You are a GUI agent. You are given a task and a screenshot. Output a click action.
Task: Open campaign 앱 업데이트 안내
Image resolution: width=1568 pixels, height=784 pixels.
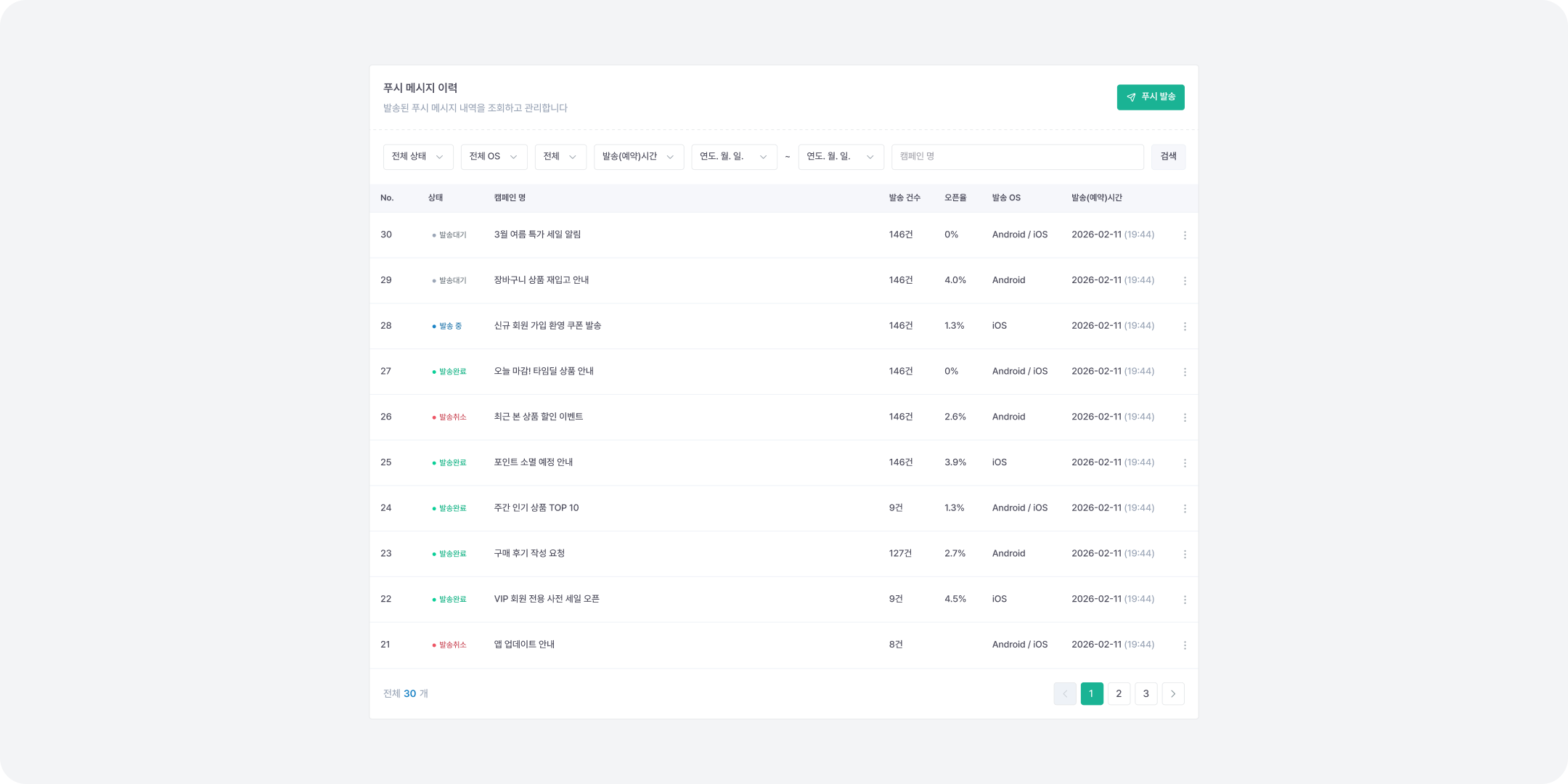pos(524,645)
